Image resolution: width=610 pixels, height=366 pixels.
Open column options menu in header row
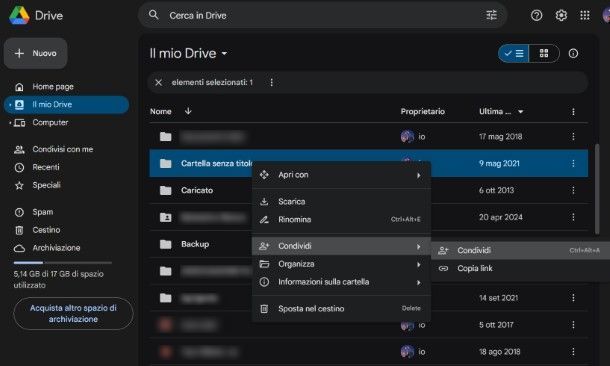pos(573,112)
